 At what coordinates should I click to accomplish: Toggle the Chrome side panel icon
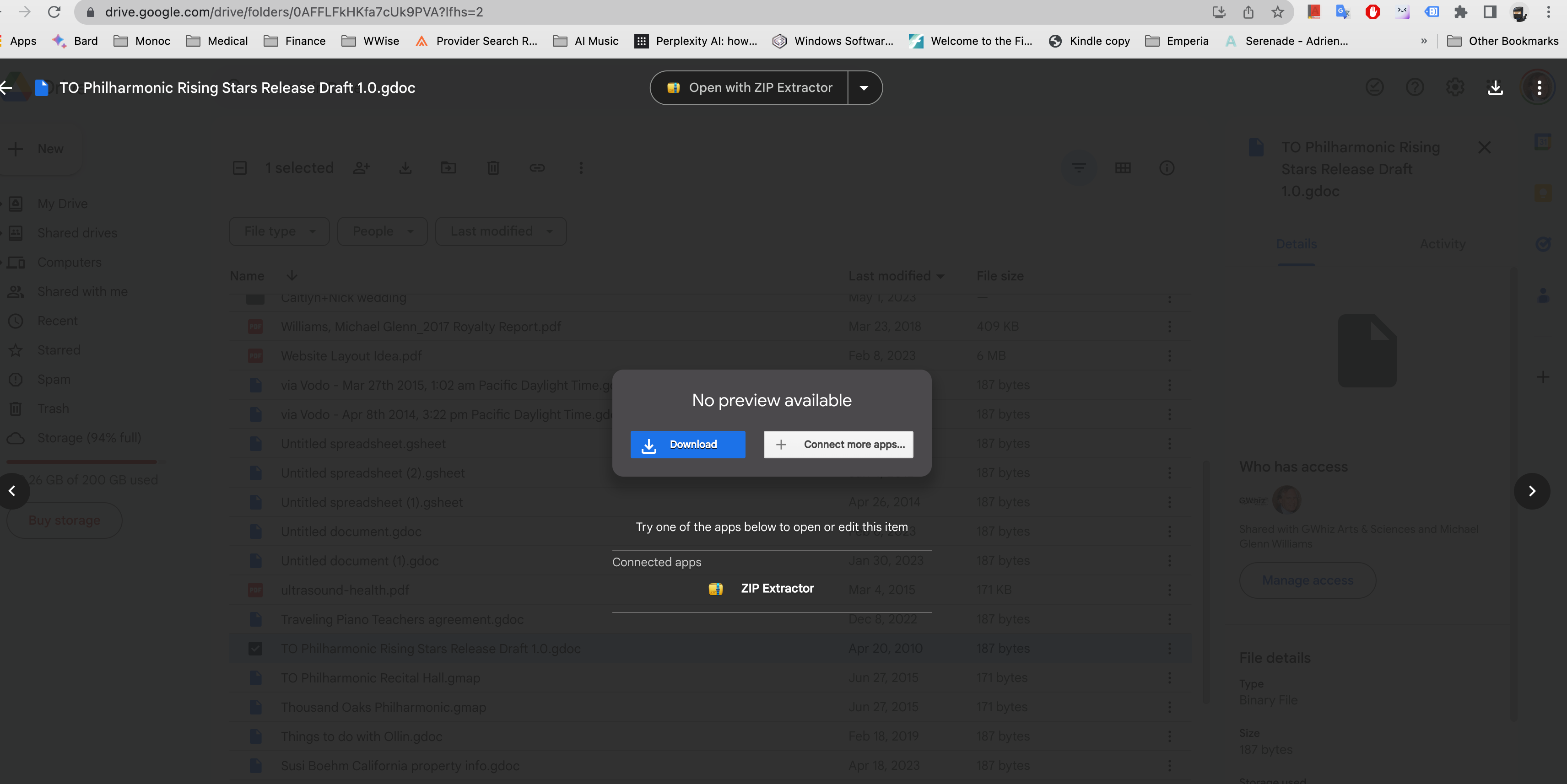coord(1489,12)
